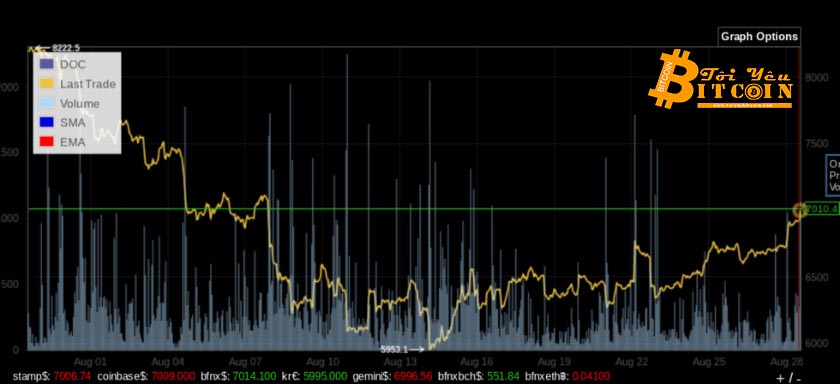Click the Aug 04 date axis label
Image resolution: width=840 pixels, height=384 pixels.
point(168,362)
